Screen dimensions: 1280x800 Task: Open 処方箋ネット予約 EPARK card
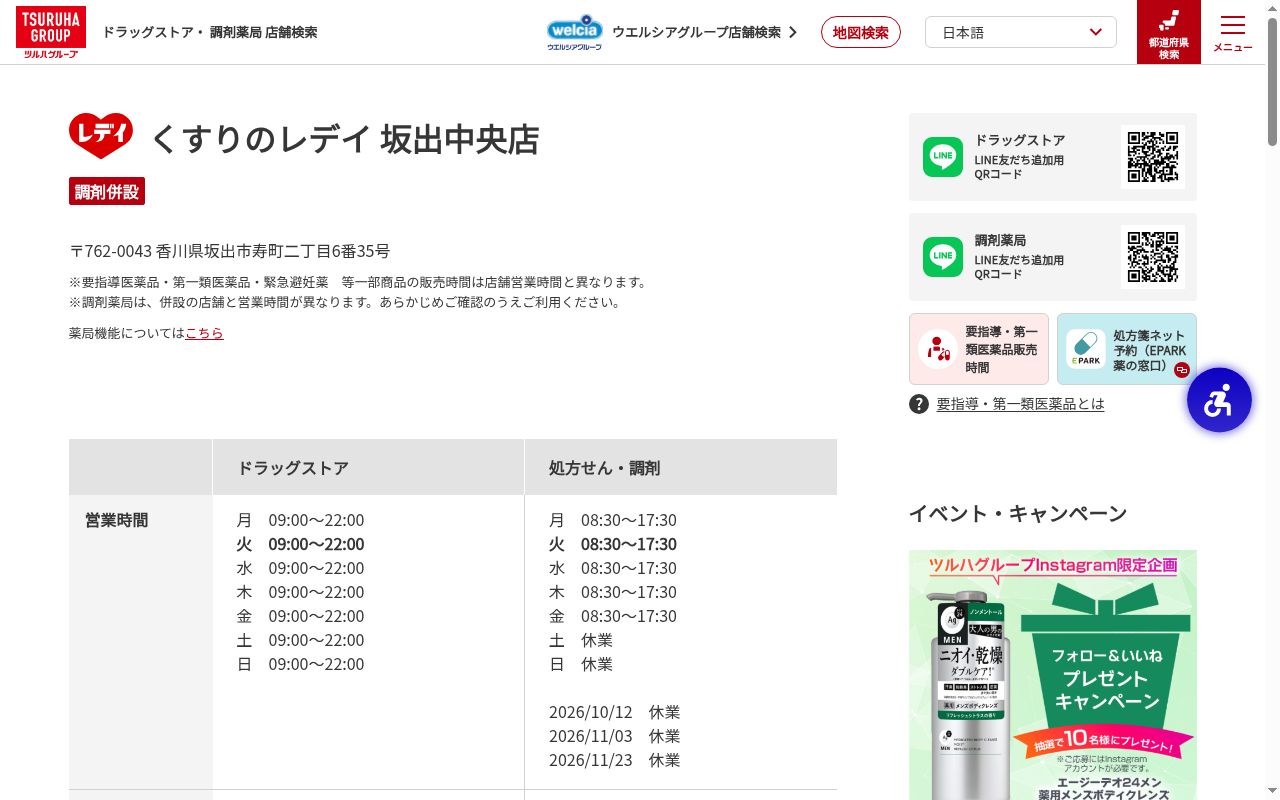click(x=1127, y=349)
